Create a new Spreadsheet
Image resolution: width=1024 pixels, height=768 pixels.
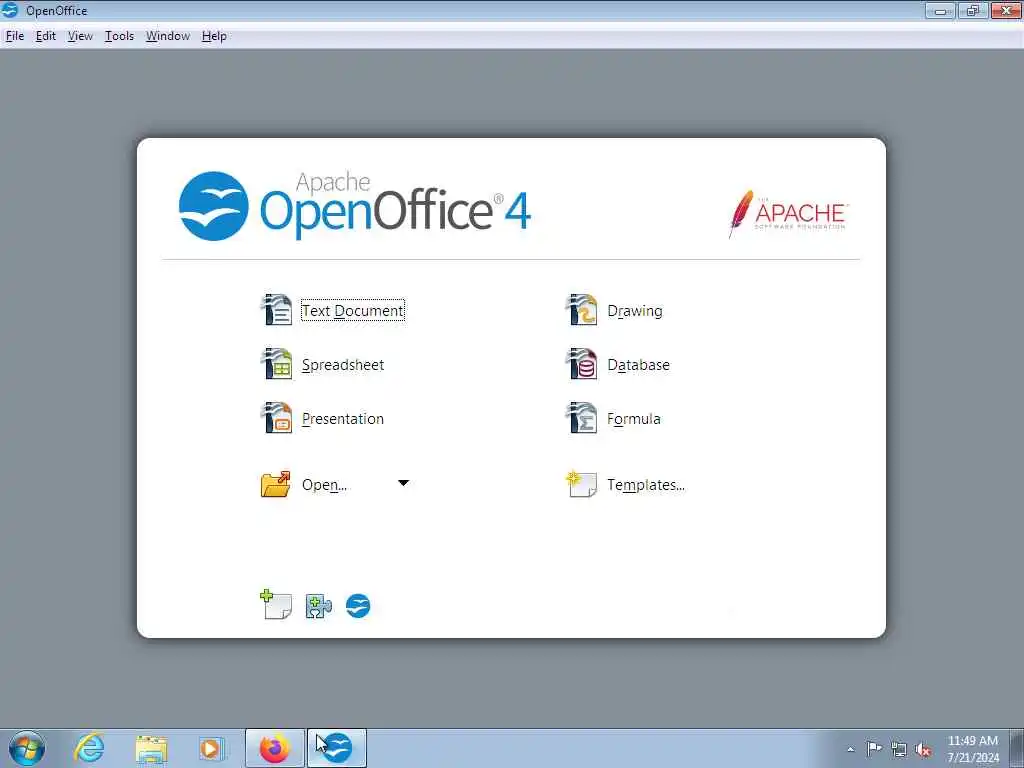(x=343, y=364)
